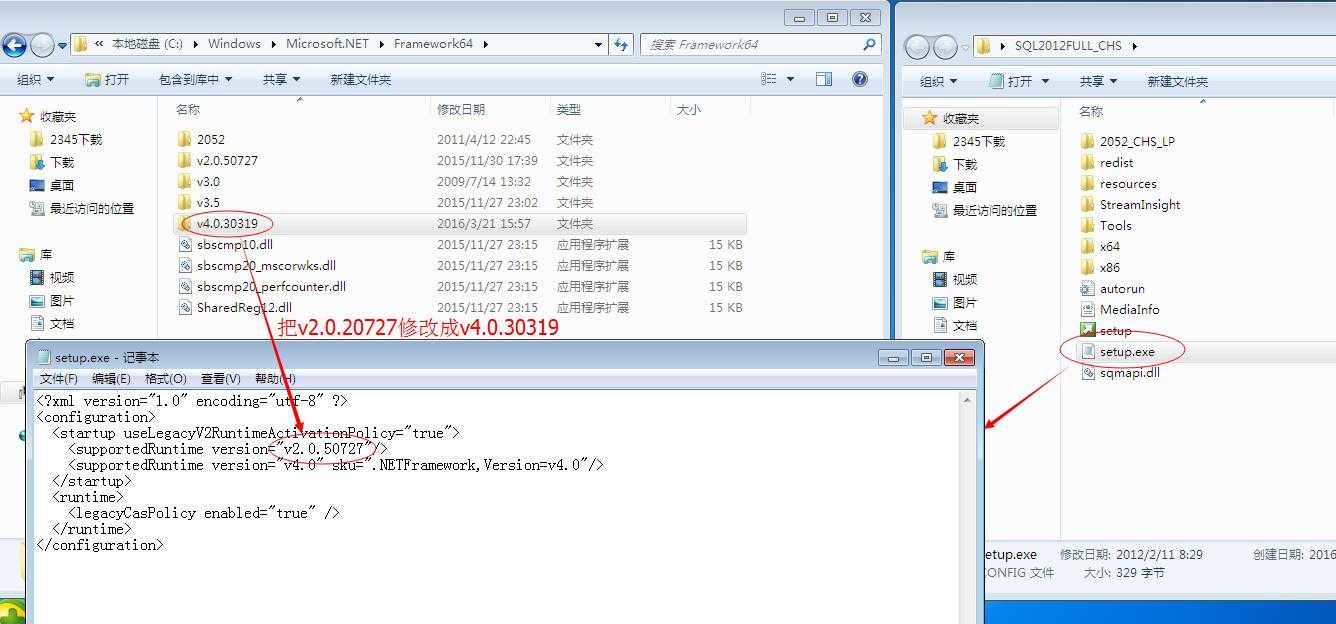Expand address bar history dropdown in Framework64
The image size is (1336, 624).
[598, 44]
